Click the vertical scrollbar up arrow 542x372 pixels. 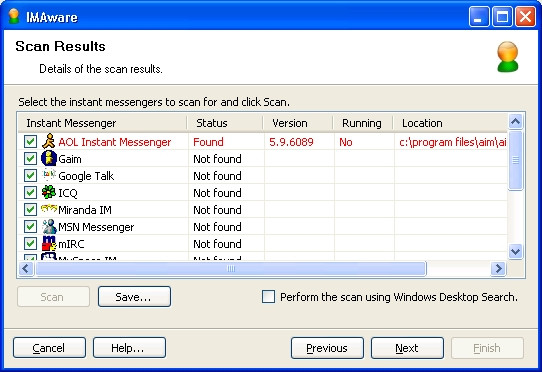click(515, 121)
